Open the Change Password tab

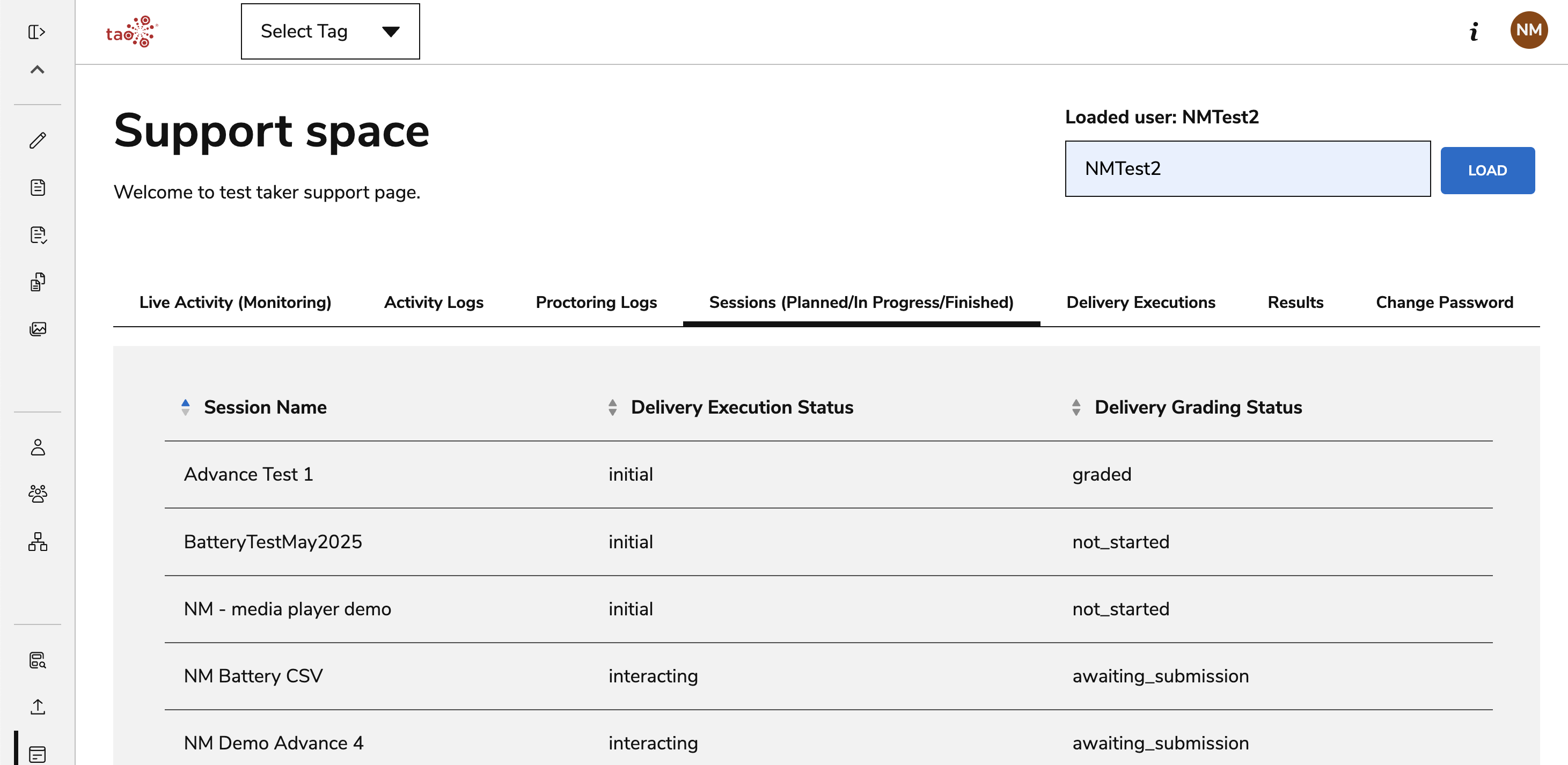pyautogui.click(x=1444, y=302)
